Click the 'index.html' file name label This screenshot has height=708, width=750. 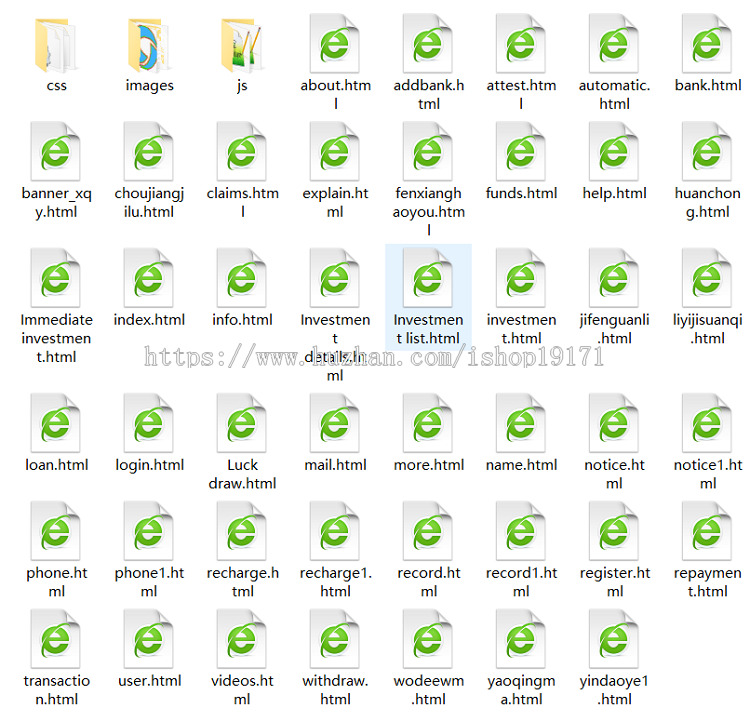[x=149, y=320]
